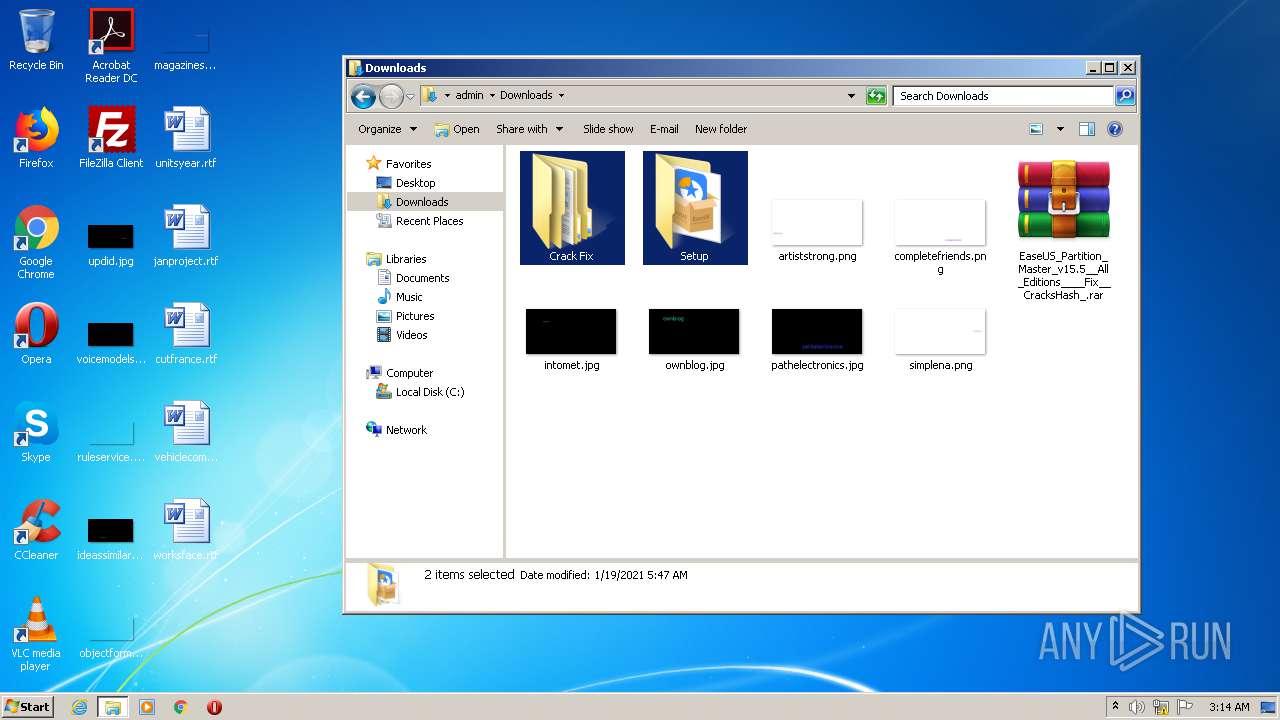Open the Start menu
This screenshot has height=720, width=1280.
(28, 706)
